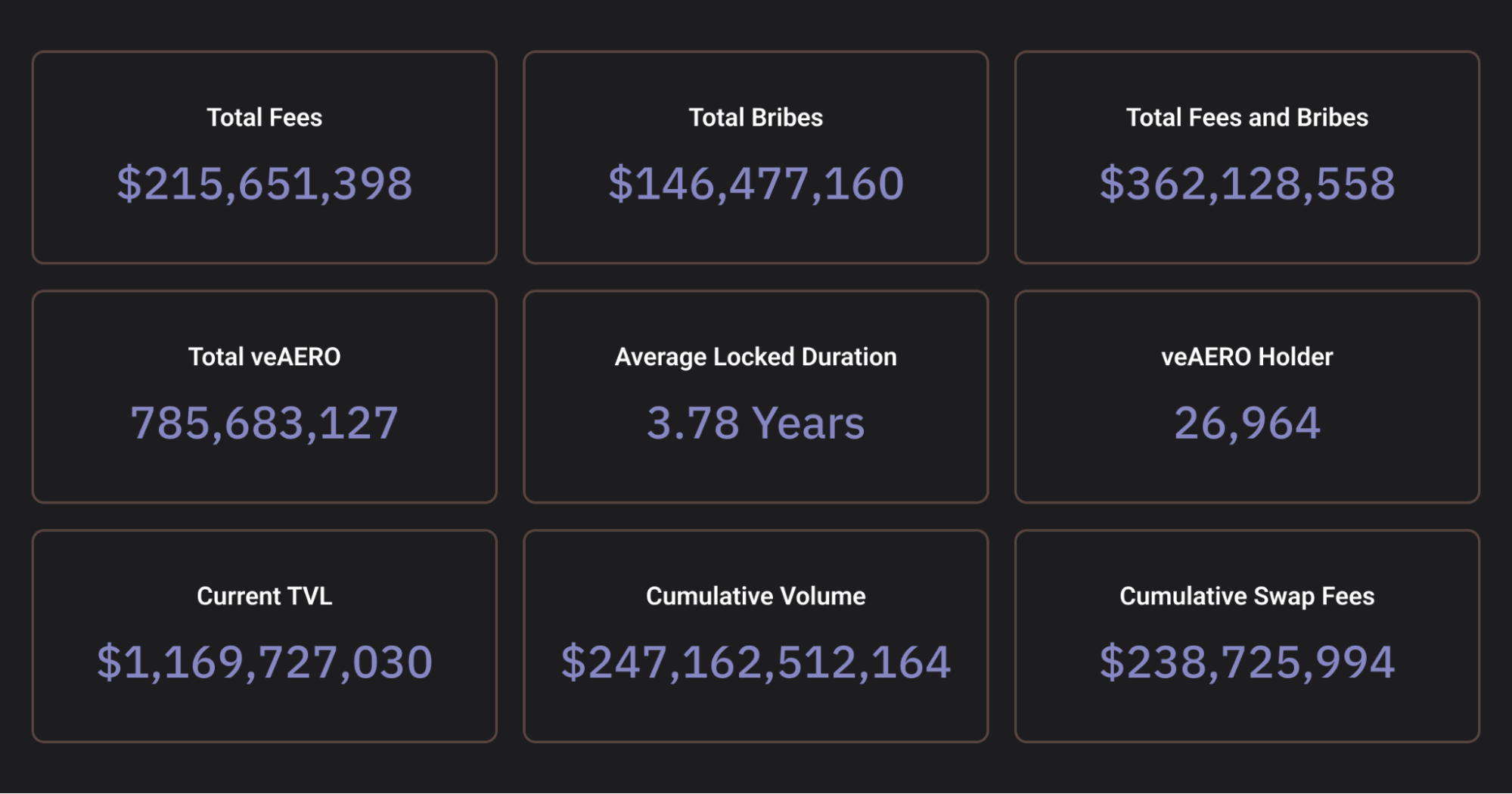This screenshot has width=1512, height=794.
Task: Click the veAERO Holder label
Action: coord(1247,357)
